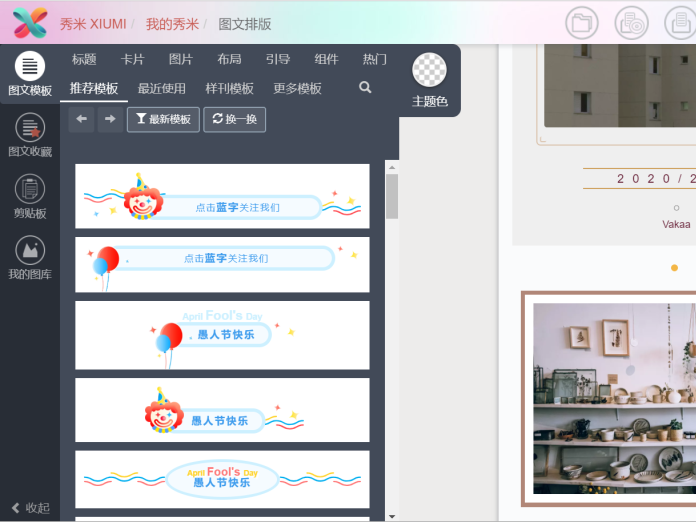The image size is (696, 522).
Task: Pick the 主题色 theme color swatch
Action: click(x=430, y=70)
